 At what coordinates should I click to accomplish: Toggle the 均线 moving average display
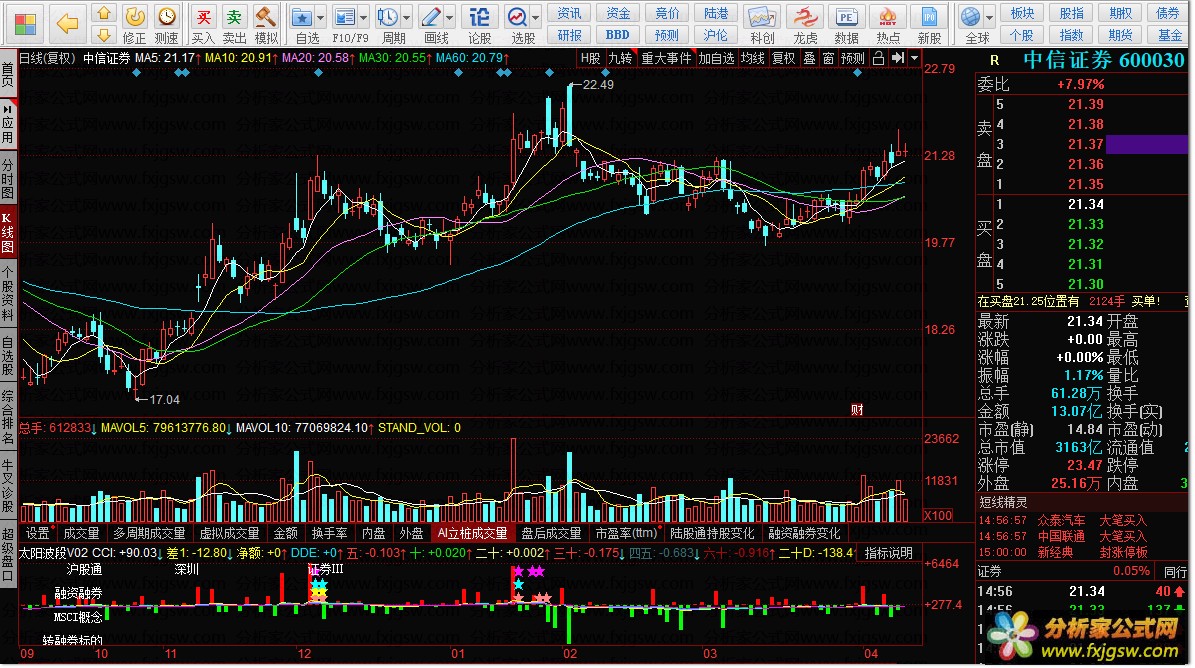[753, 58]
